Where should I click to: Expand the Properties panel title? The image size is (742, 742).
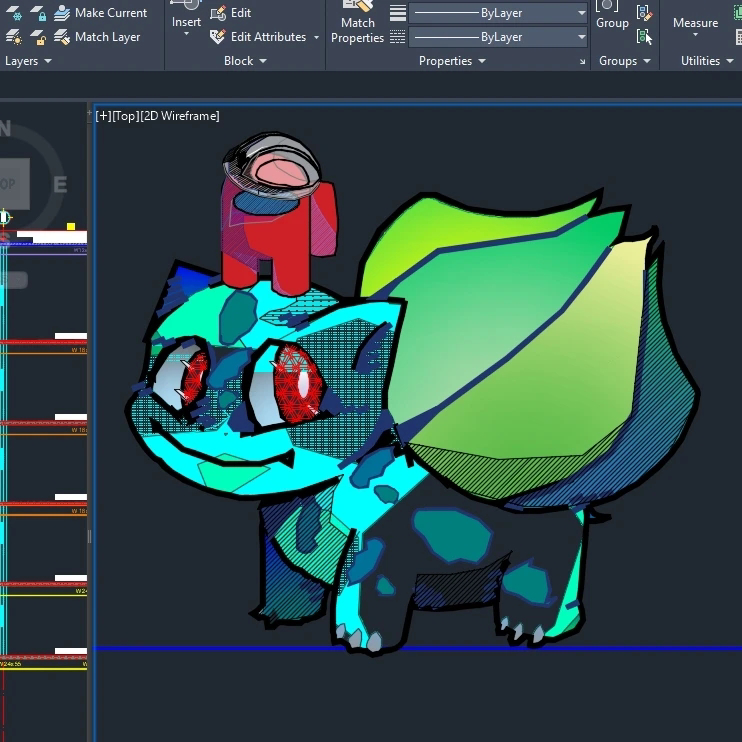[x=452, y=61]
